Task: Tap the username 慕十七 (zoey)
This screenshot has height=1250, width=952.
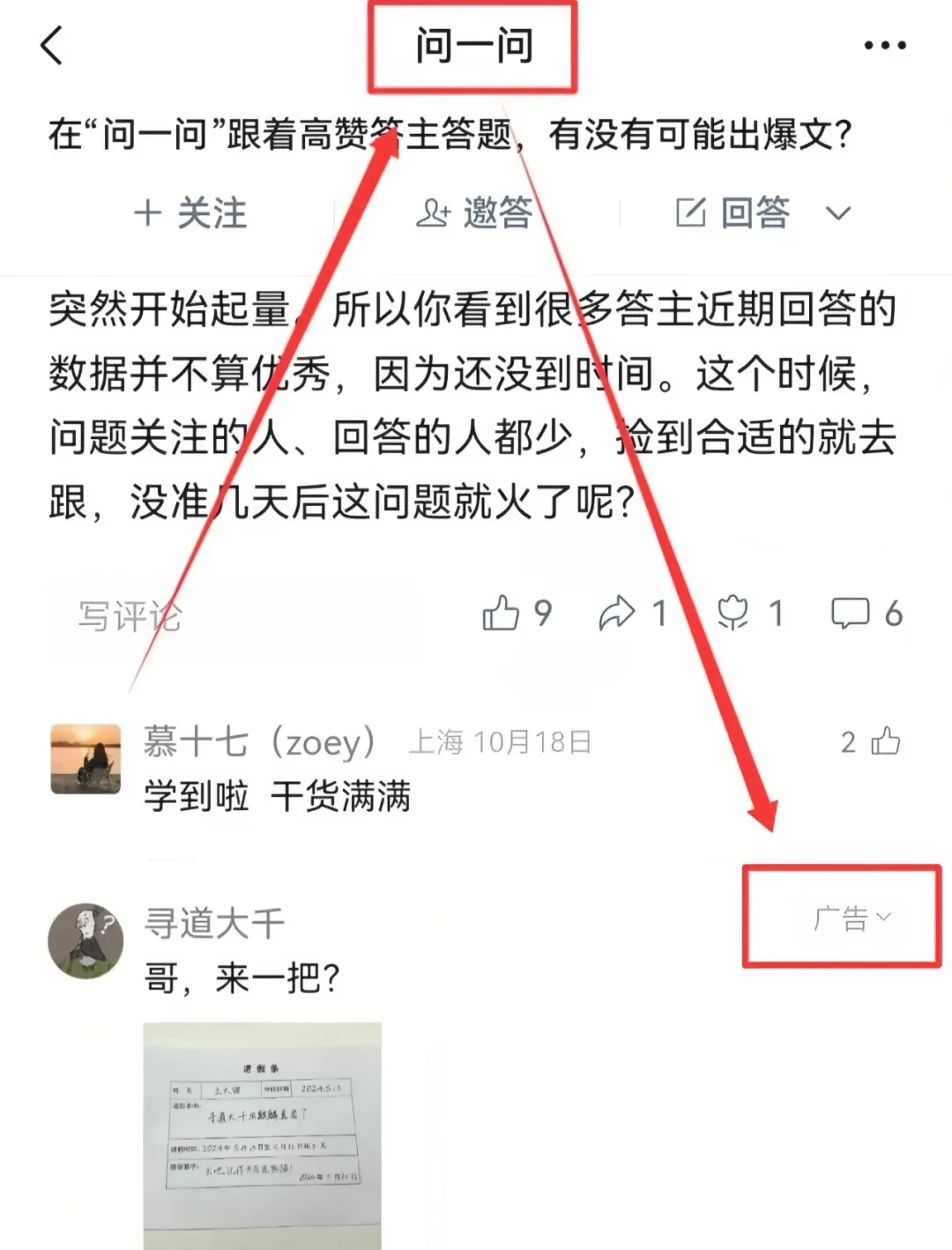Action: coord(261,741)
